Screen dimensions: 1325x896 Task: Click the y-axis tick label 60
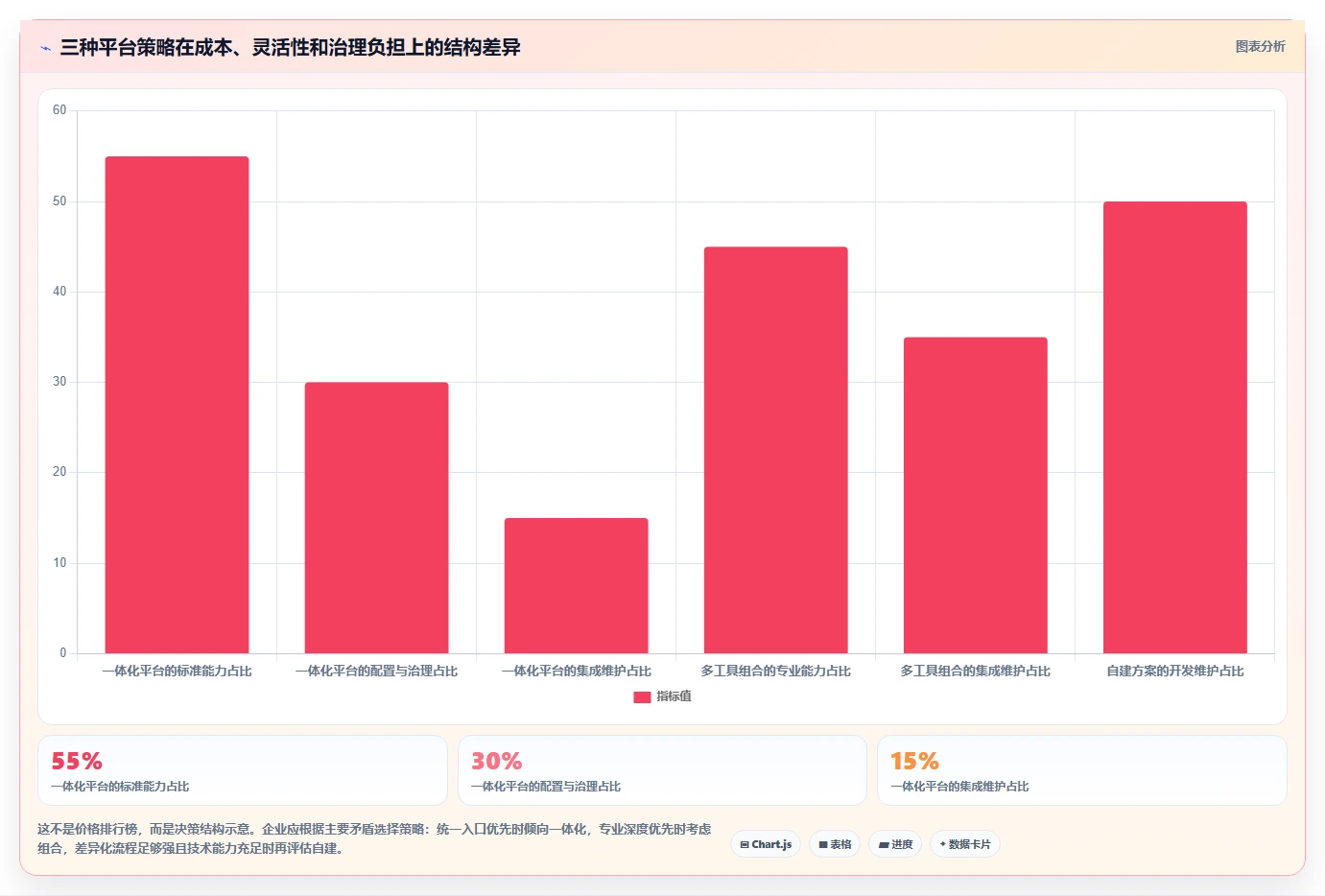[x=59, y=110]
